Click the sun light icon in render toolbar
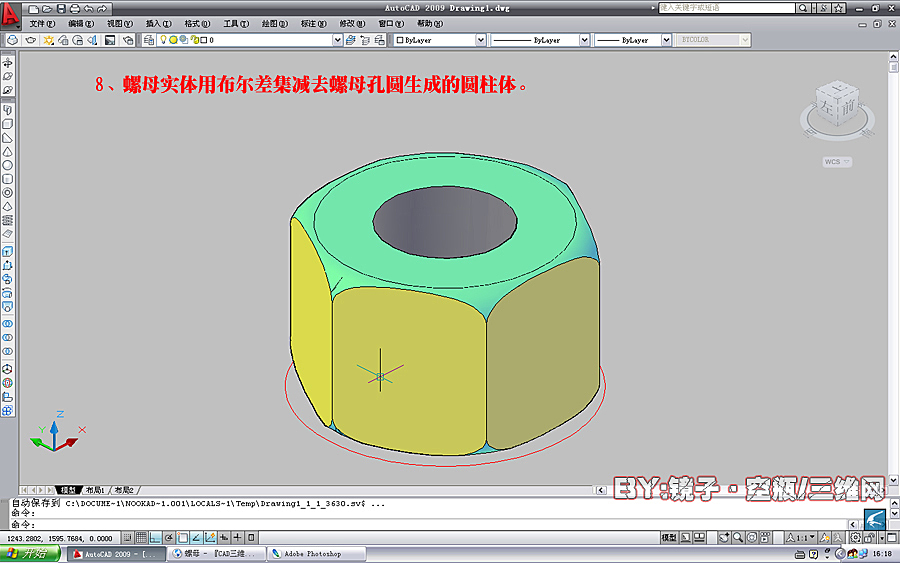The image size is (900, 563). [48, 40]
